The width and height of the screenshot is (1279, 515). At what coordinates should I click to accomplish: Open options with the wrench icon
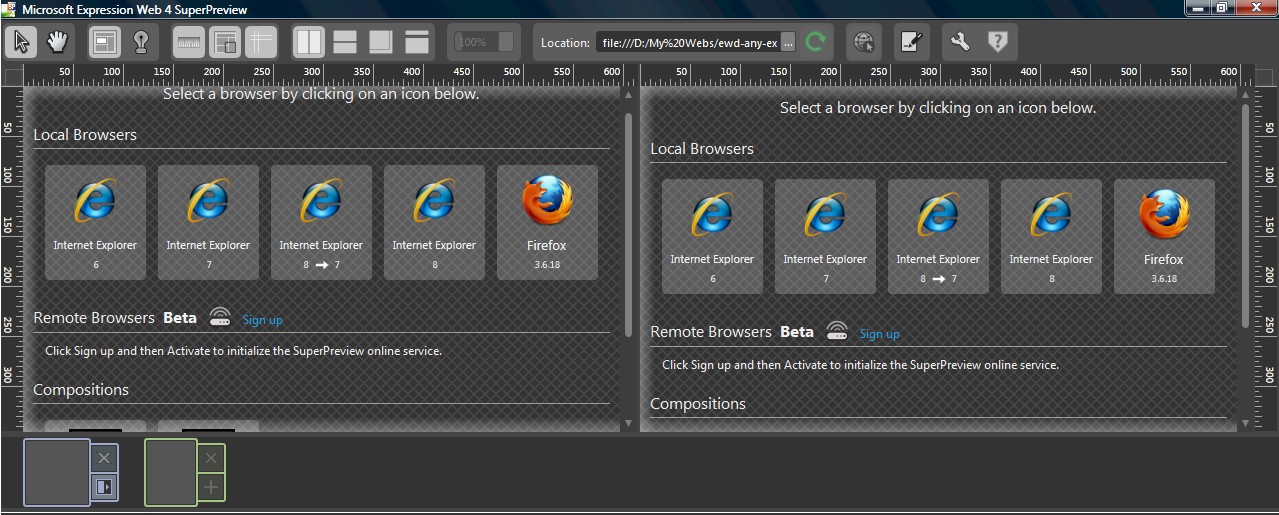tap(960, 42)
